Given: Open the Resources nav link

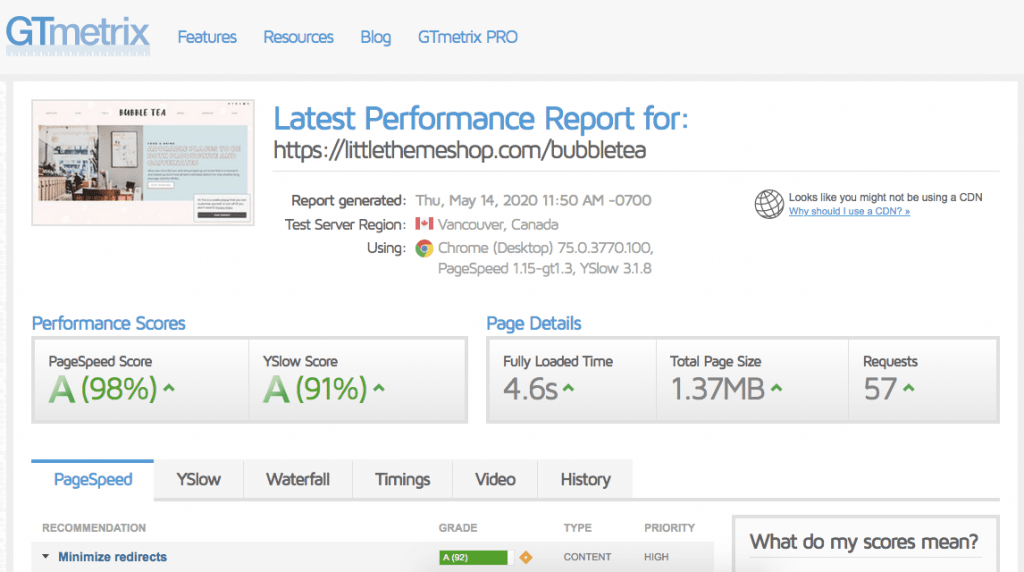Looking at the screenshot, I should pos(298,37).
